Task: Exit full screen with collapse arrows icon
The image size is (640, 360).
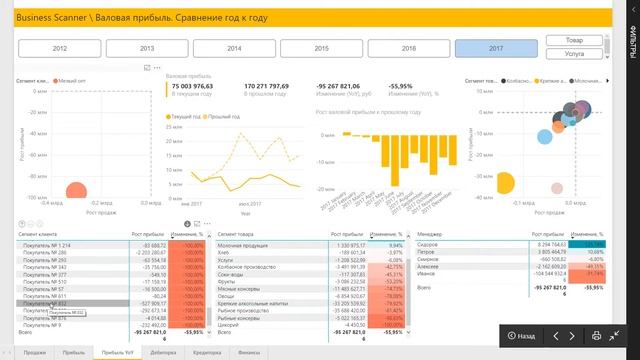Action: point(614,336)
